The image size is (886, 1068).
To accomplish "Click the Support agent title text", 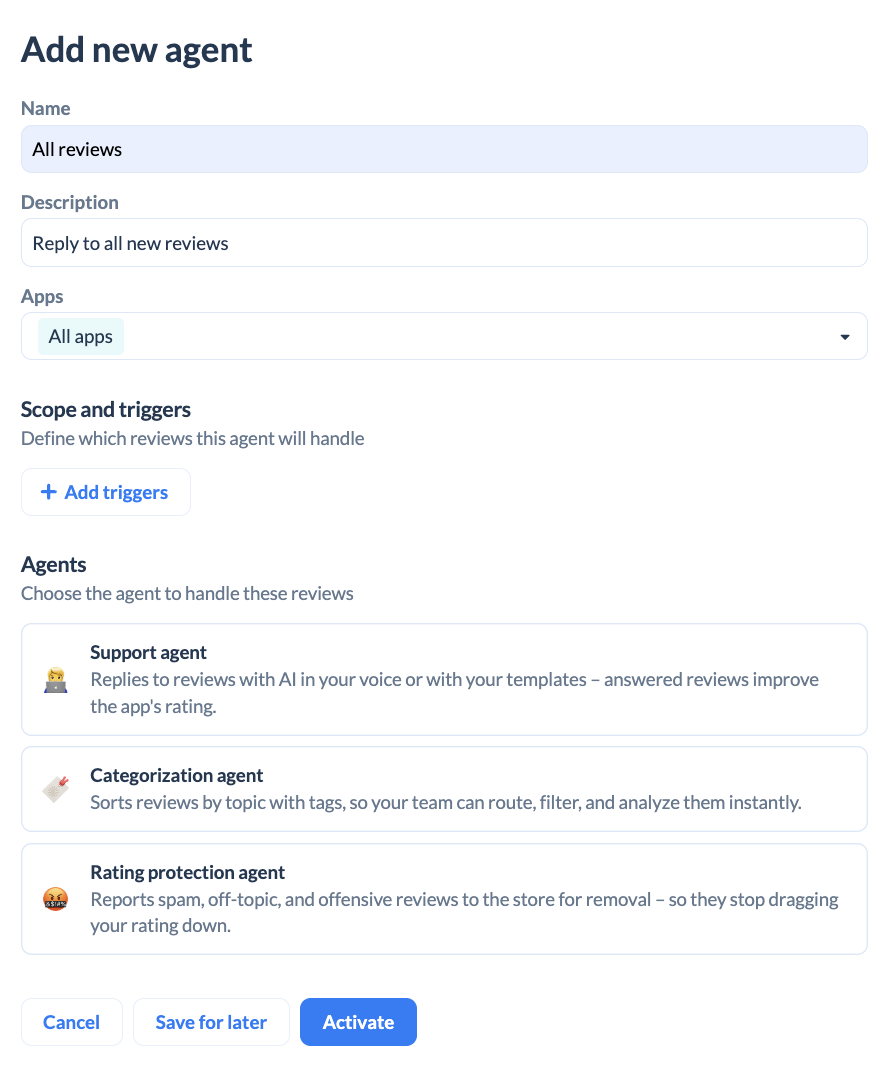I will coord(148,653).
